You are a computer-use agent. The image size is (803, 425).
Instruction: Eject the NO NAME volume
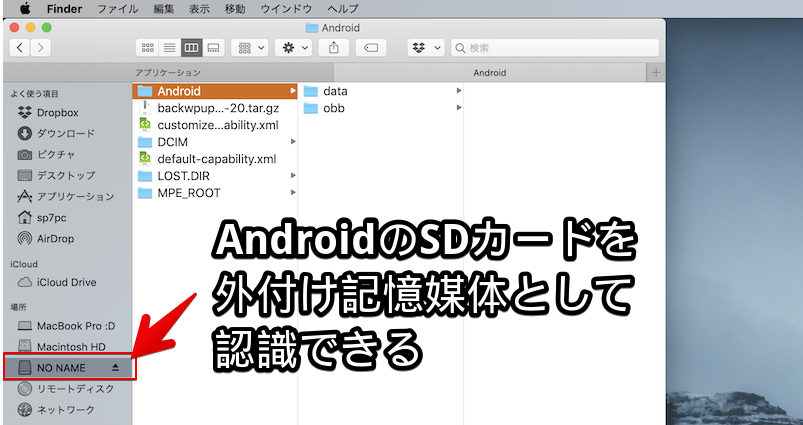click(115, 368)
